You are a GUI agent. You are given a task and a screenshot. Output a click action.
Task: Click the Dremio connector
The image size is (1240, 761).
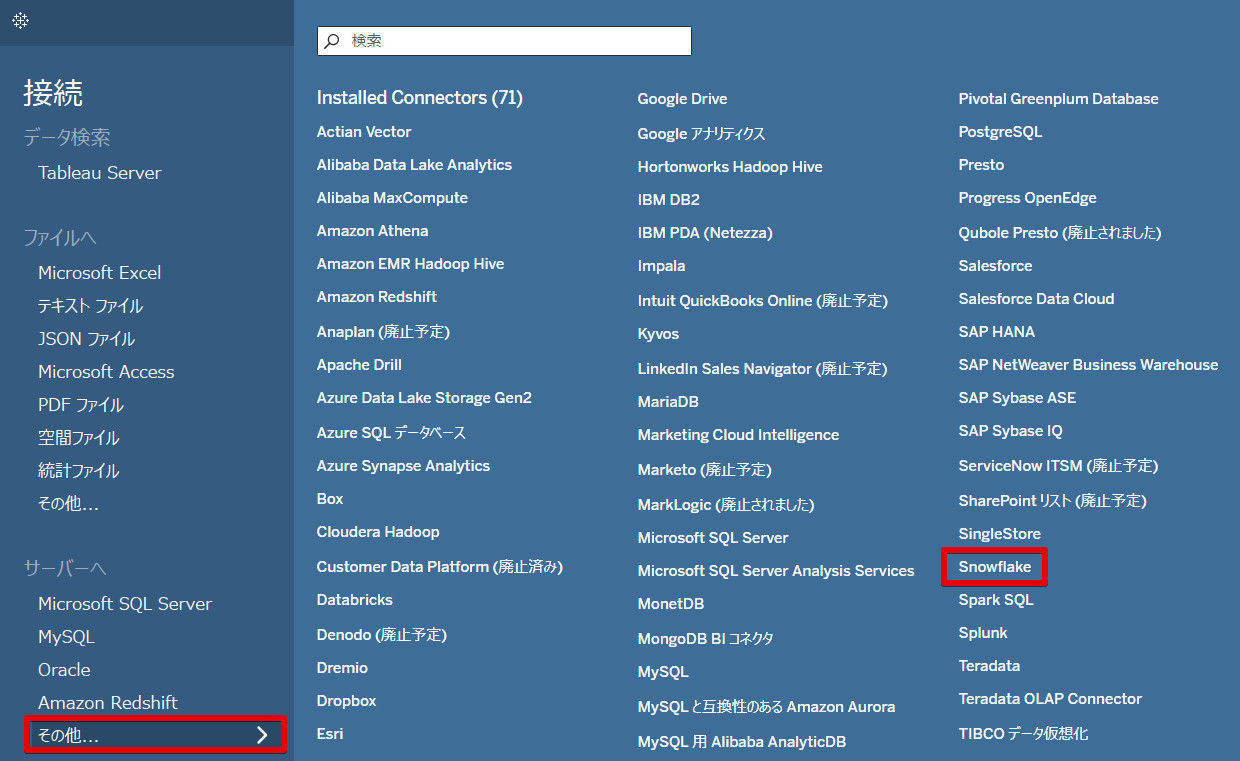342,668
